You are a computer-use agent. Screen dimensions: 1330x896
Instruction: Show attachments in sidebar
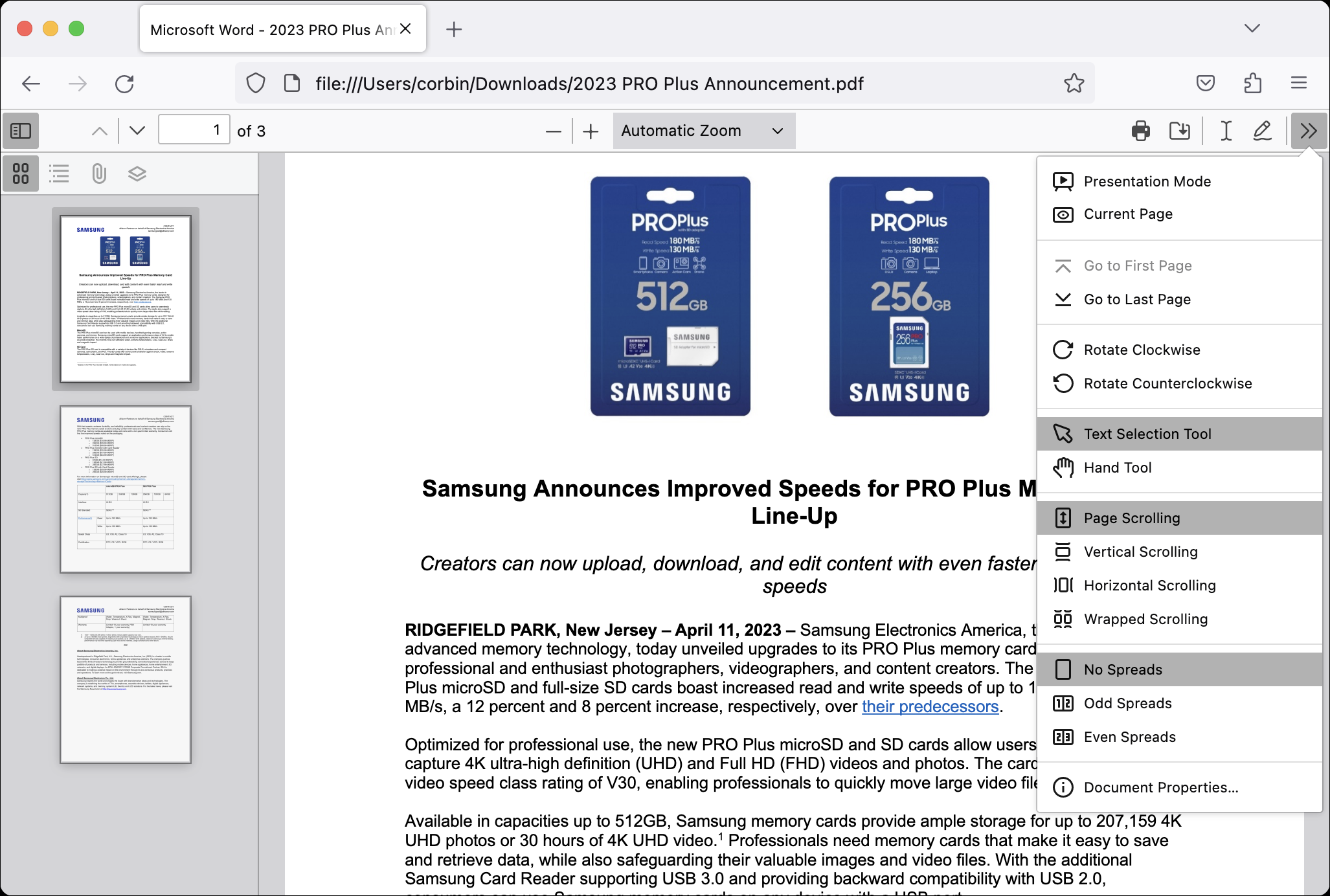click(98, 174)
